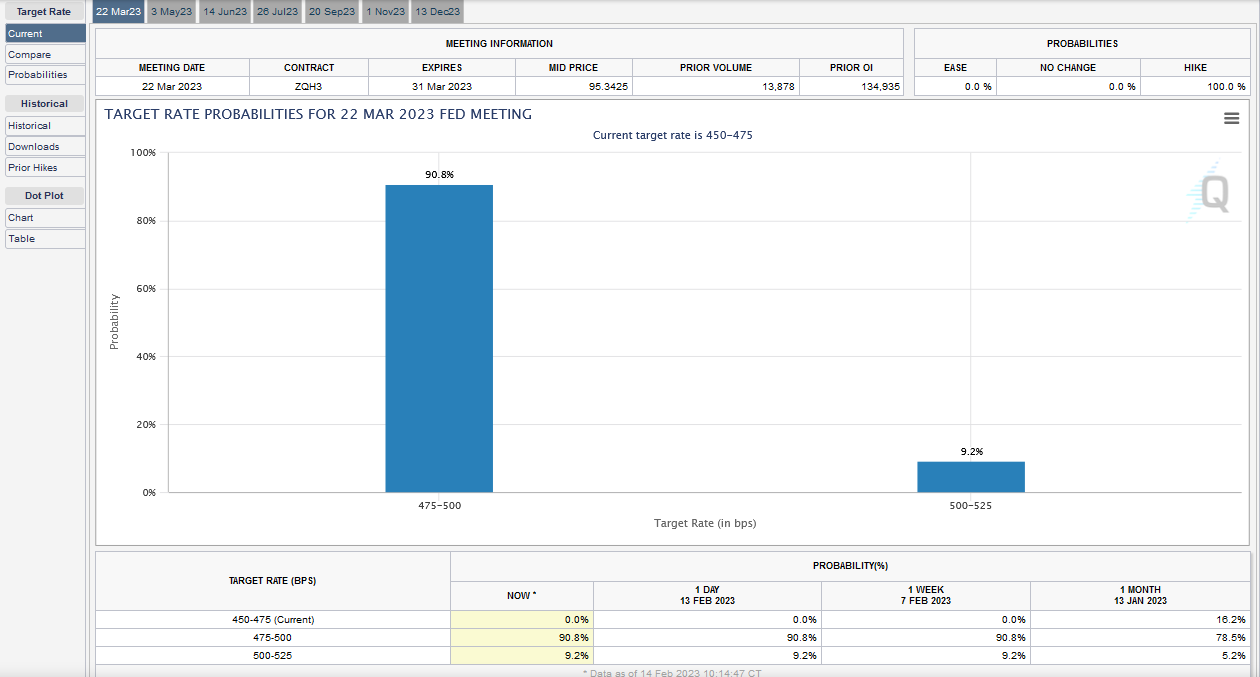Show the Prior Hikes sidebar item
Image resolution: width=1260 pixels, height=677 pixels.
45,168
